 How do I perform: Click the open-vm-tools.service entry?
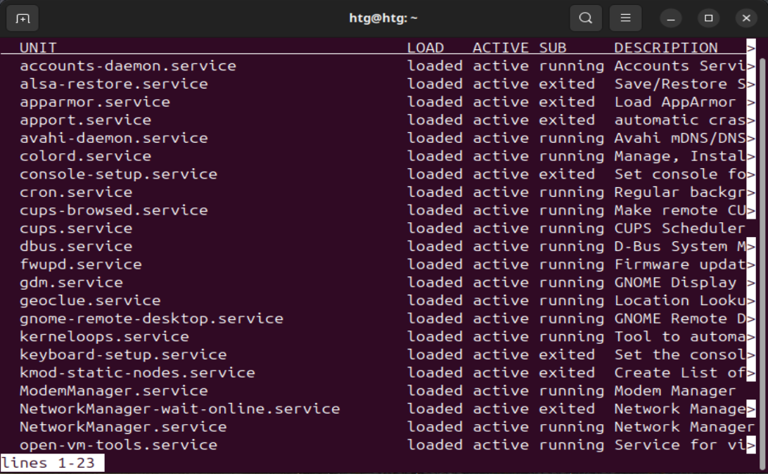point(118,445)
